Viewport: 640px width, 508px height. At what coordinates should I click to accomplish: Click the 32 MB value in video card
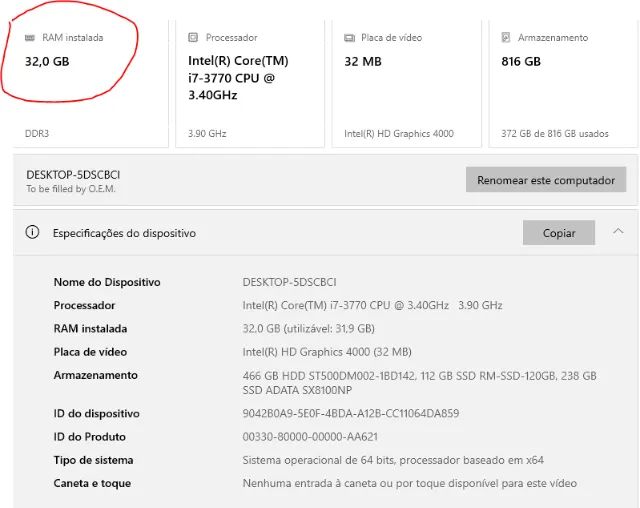click(x=363, y=62)
